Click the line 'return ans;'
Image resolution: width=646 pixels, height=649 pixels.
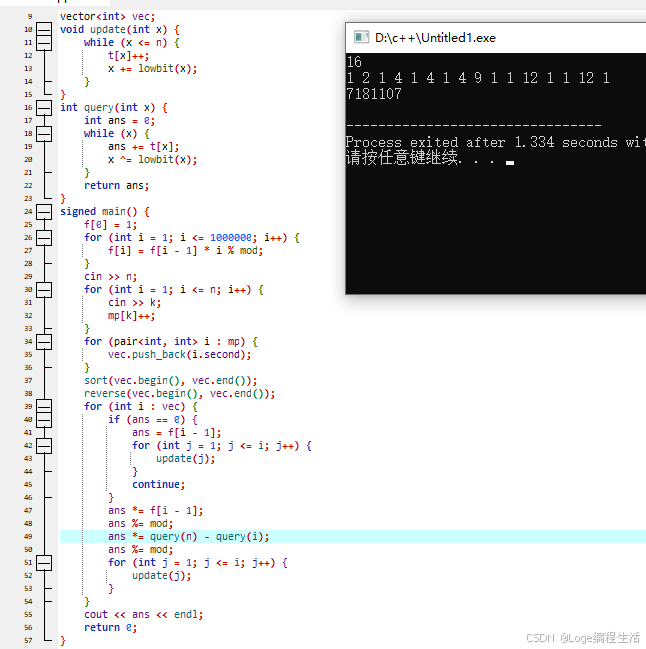click(117, 185)
